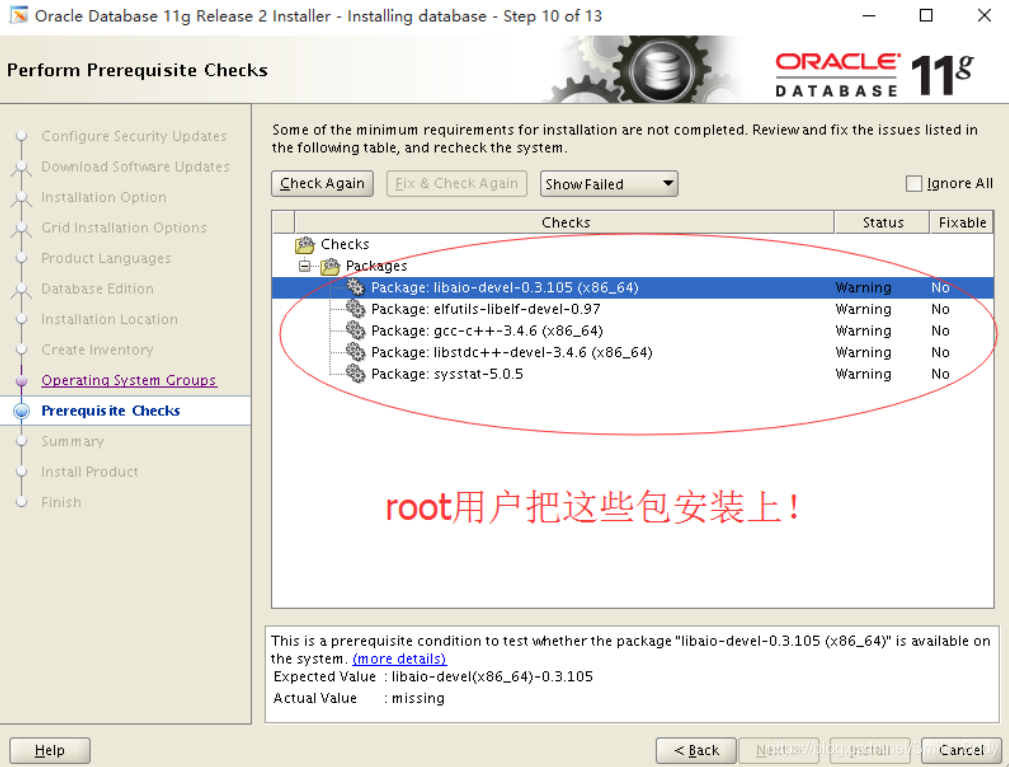Click the Operating System Groups step bullet

[21, 380]
